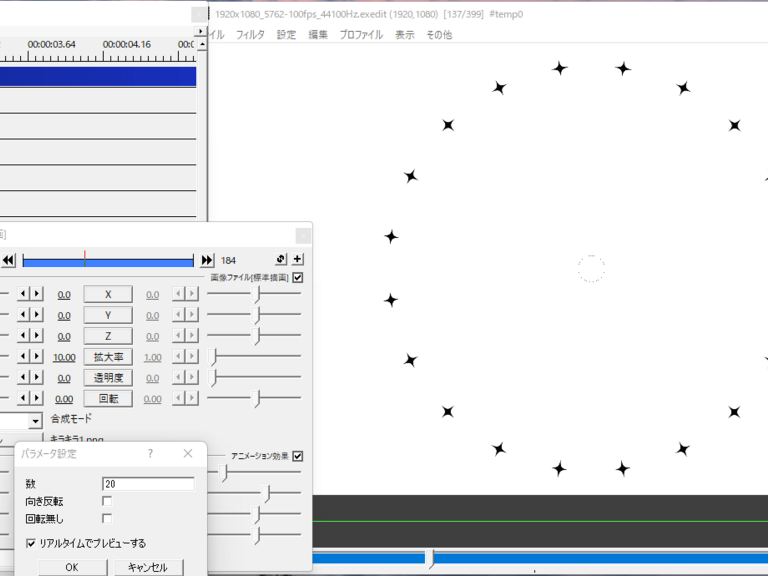768x576 pixels.
Task: Click the plus icon to add filter effect
Action: (x=297, y=259)
